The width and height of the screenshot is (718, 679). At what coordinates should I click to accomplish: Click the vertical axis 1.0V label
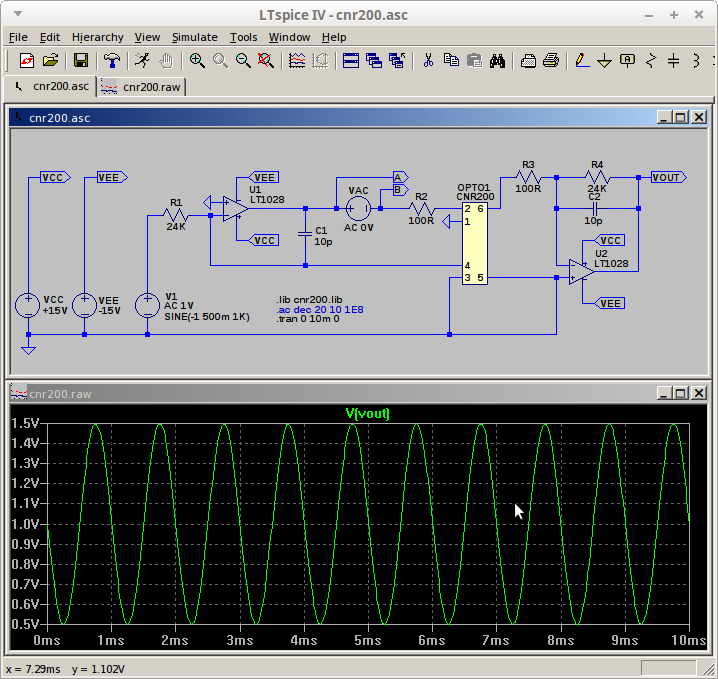click(26, 524)
